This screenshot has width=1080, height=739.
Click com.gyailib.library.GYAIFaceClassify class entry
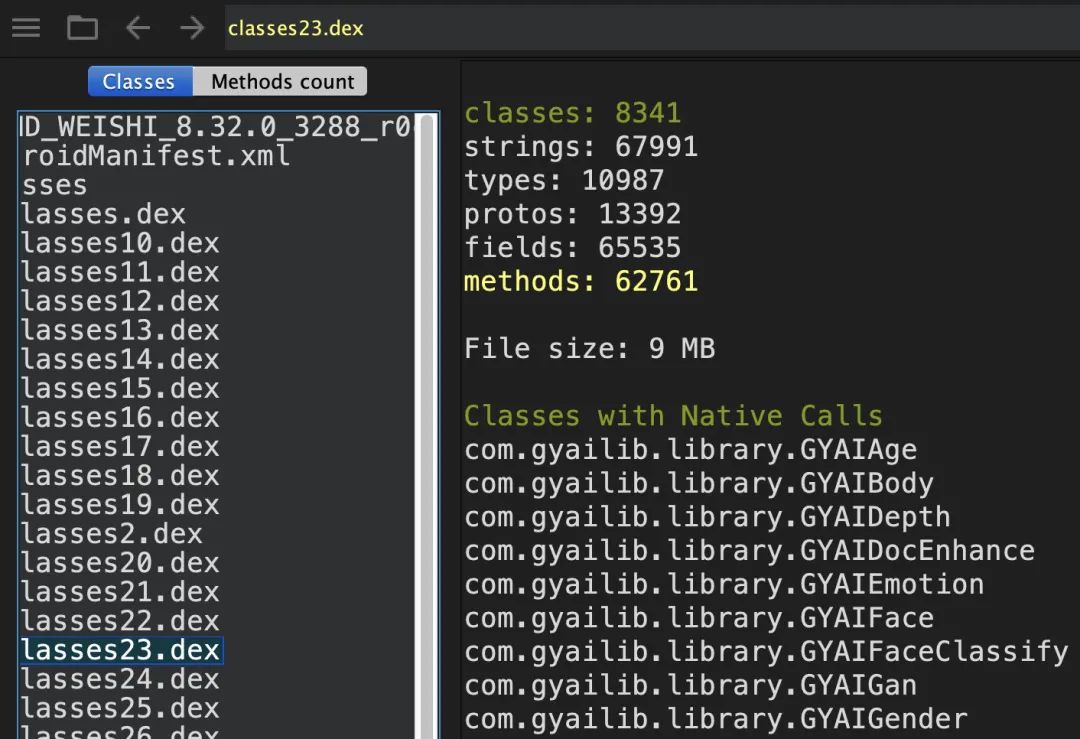pyautogui.click(x=766, y=652)
